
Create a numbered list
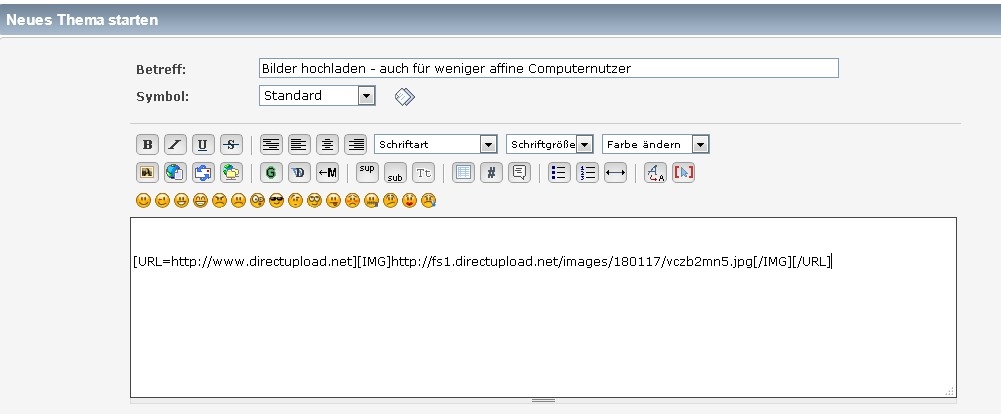(x=587, y=172)
